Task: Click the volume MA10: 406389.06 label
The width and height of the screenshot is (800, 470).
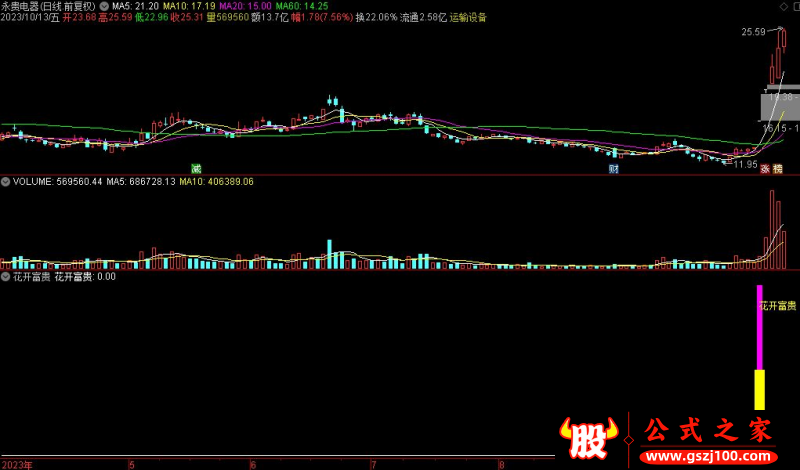Action: 216,182
